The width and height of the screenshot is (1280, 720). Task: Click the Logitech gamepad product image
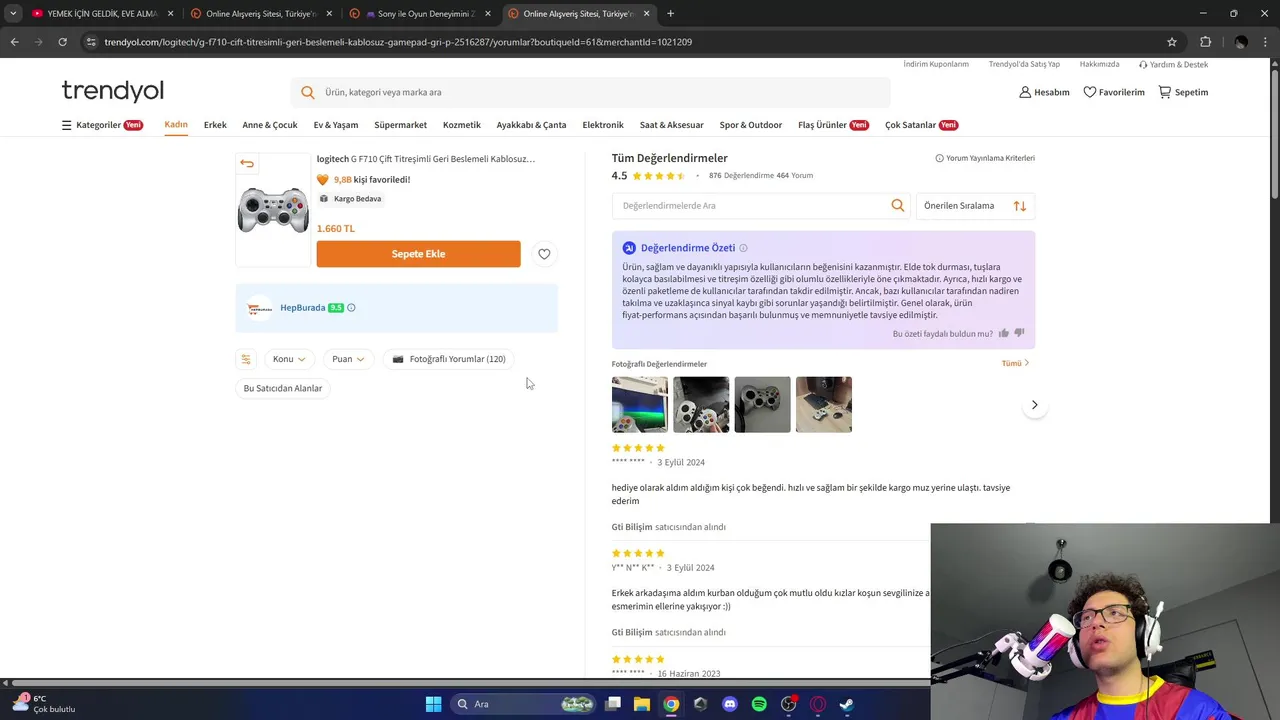coord(273,210)
